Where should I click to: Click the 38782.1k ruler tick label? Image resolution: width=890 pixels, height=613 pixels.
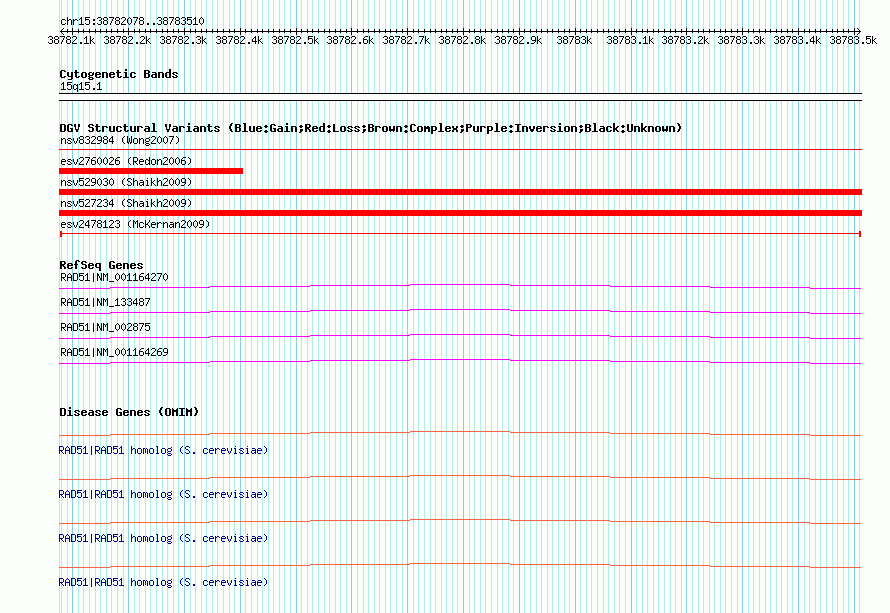click(x=72, y=40)
